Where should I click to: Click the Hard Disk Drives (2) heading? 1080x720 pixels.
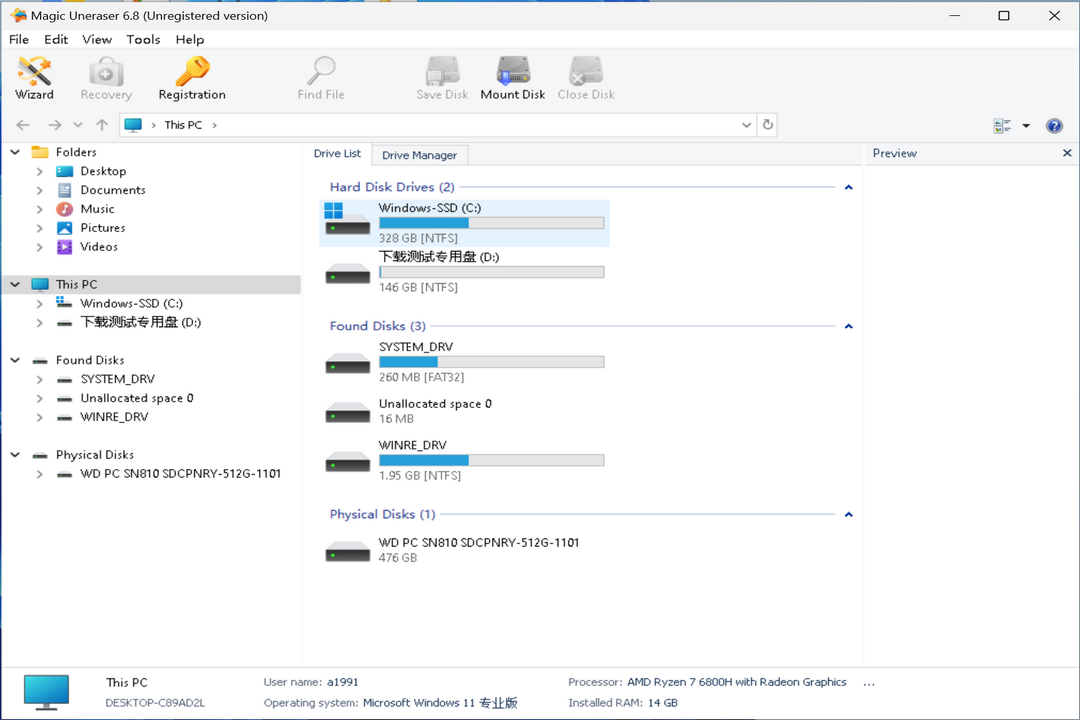(392, 187)
